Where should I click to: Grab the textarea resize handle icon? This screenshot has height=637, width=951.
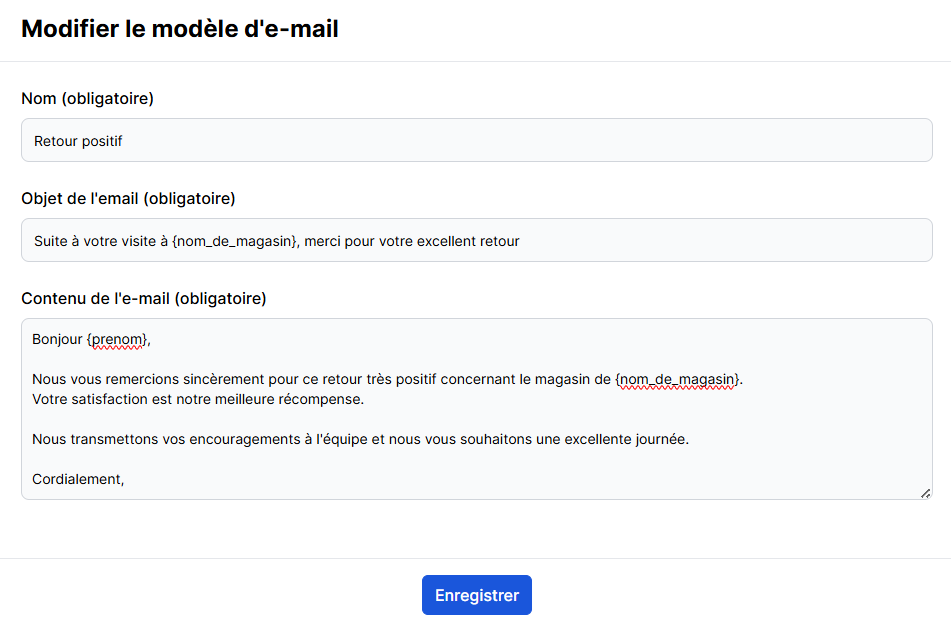click(925, 492)
